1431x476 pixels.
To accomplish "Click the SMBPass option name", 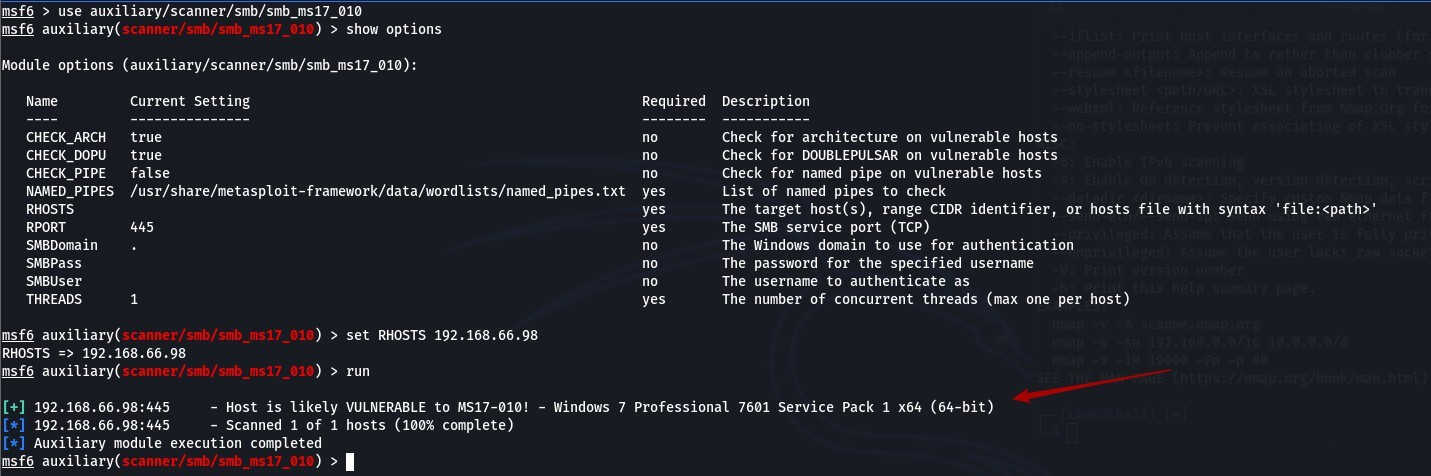I will pos(54,263).
